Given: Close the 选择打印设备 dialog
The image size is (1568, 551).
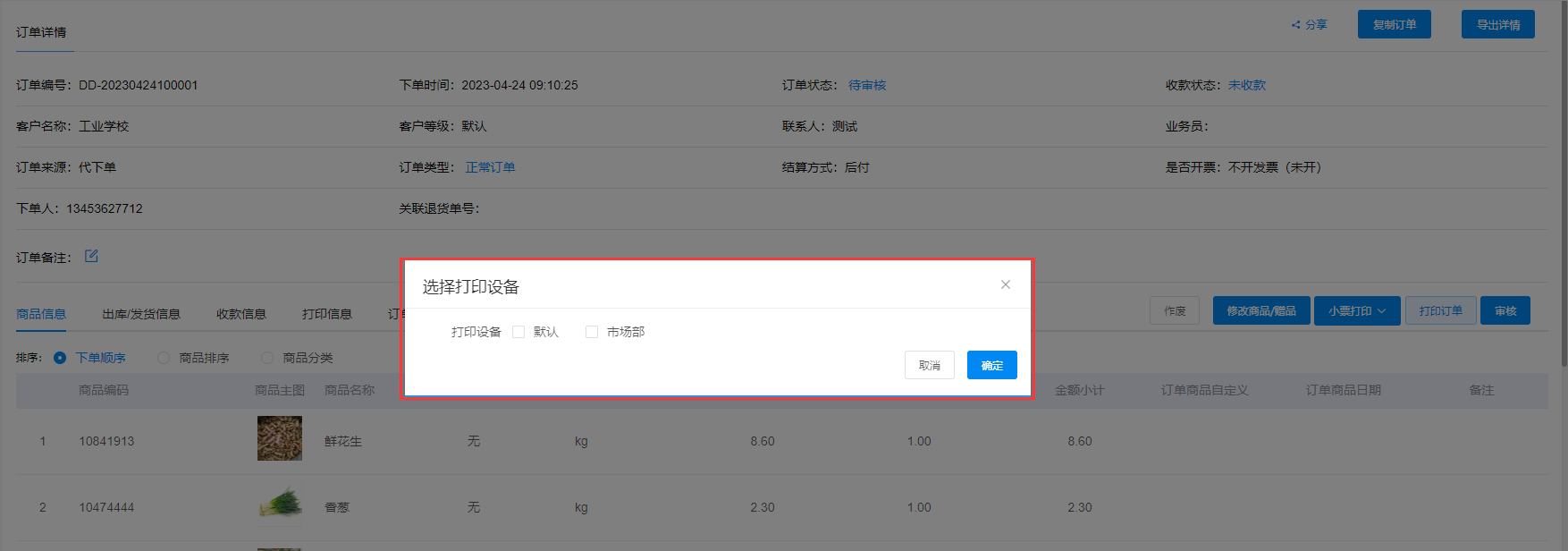Looking at the screenshot, I should tap(1005, 284).
